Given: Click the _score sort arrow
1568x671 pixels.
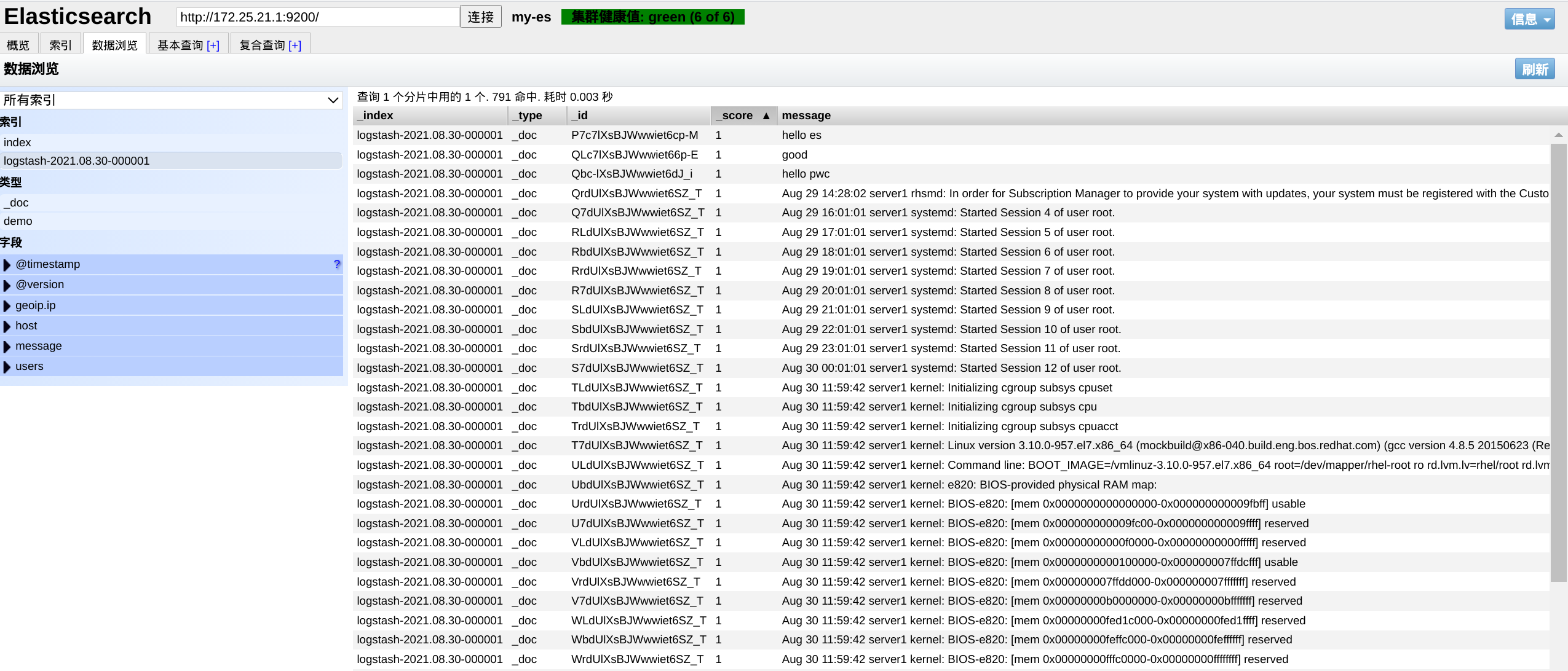Looking at the screenshot, I should (766, 116).
